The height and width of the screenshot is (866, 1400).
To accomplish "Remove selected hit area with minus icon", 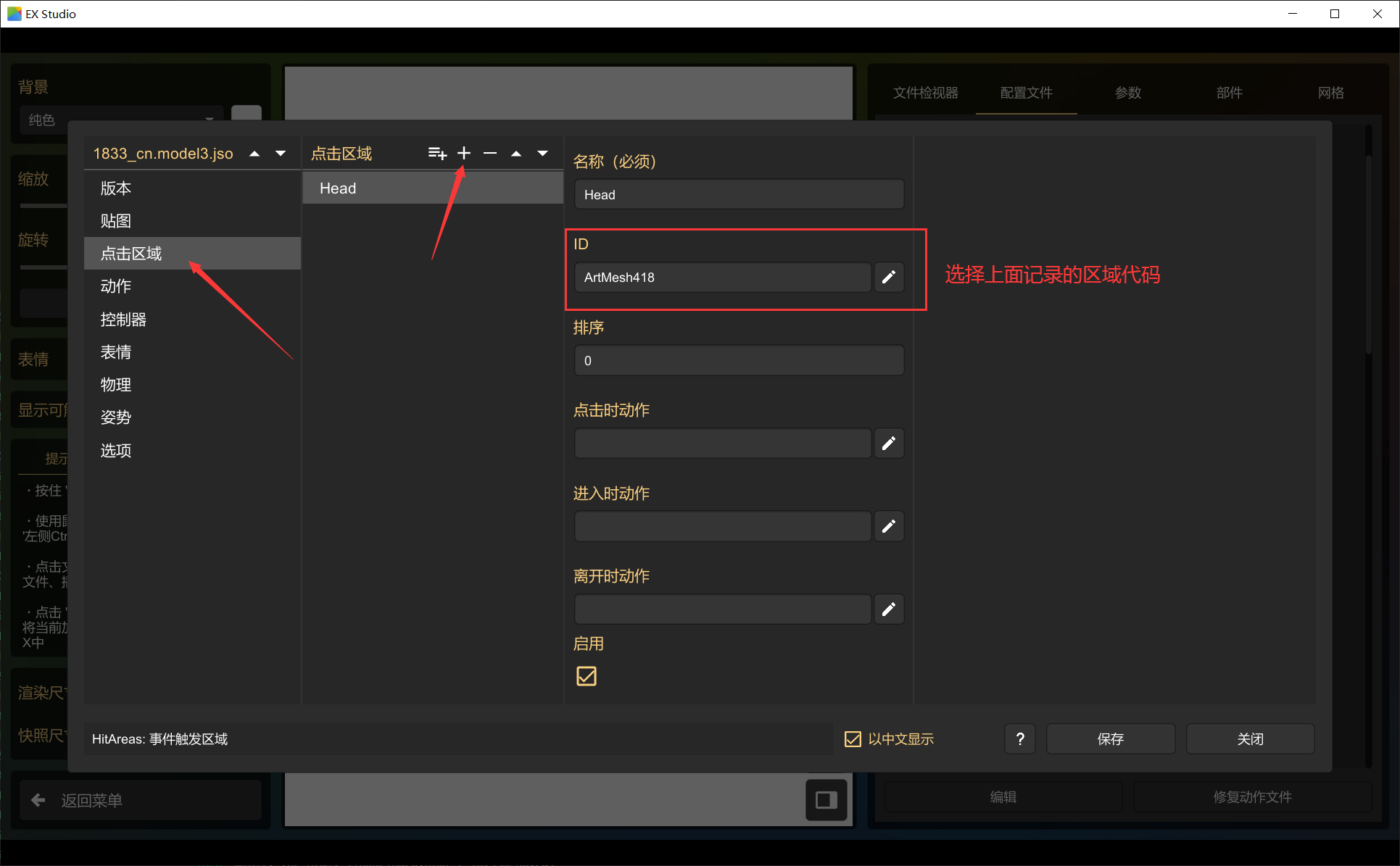I will click(x=490, y=154).
